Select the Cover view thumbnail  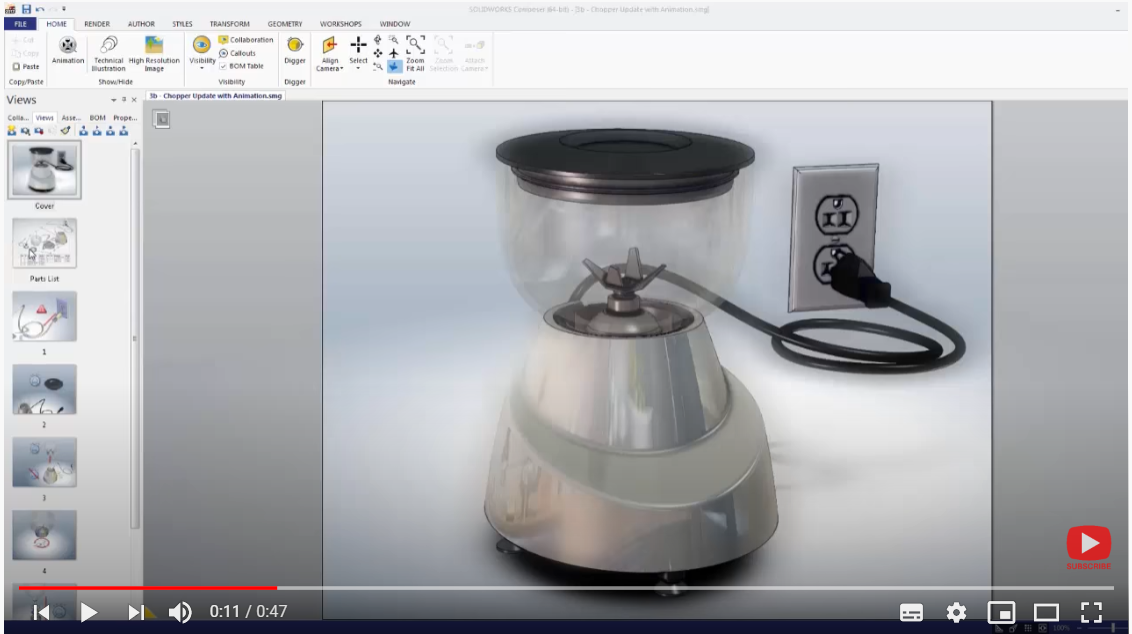coord(44,170)
